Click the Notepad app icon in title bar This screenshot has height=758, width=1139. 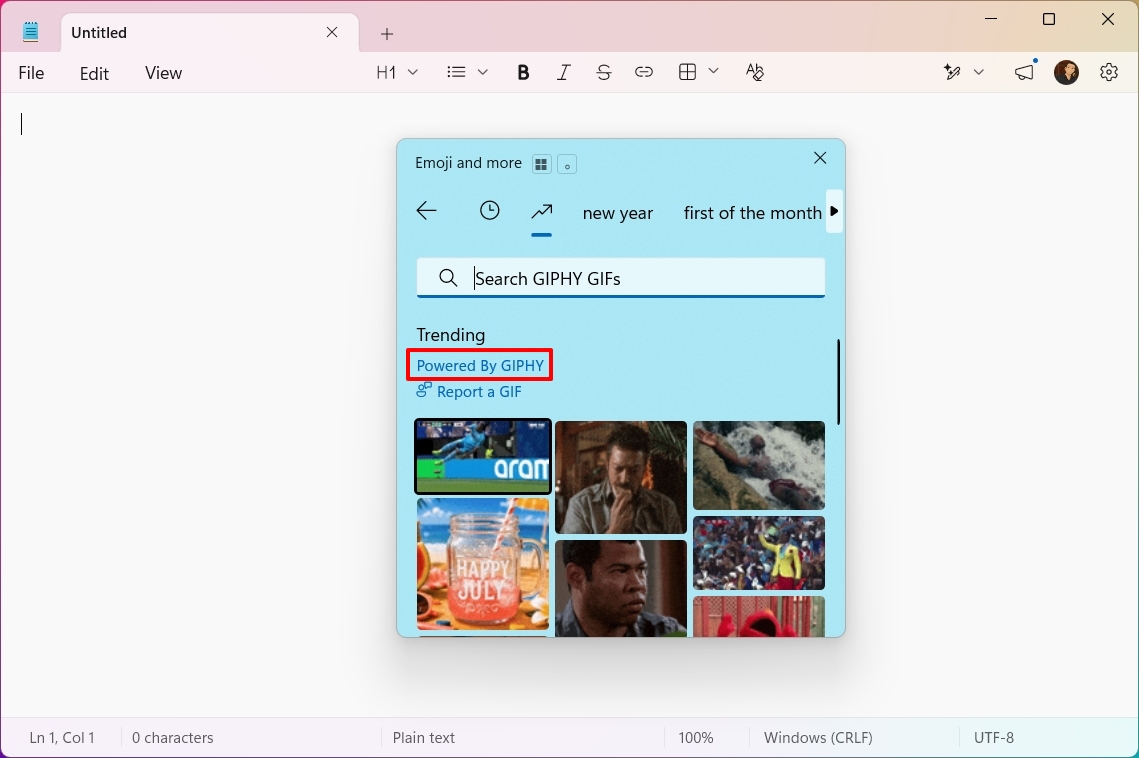click(31, 32)
